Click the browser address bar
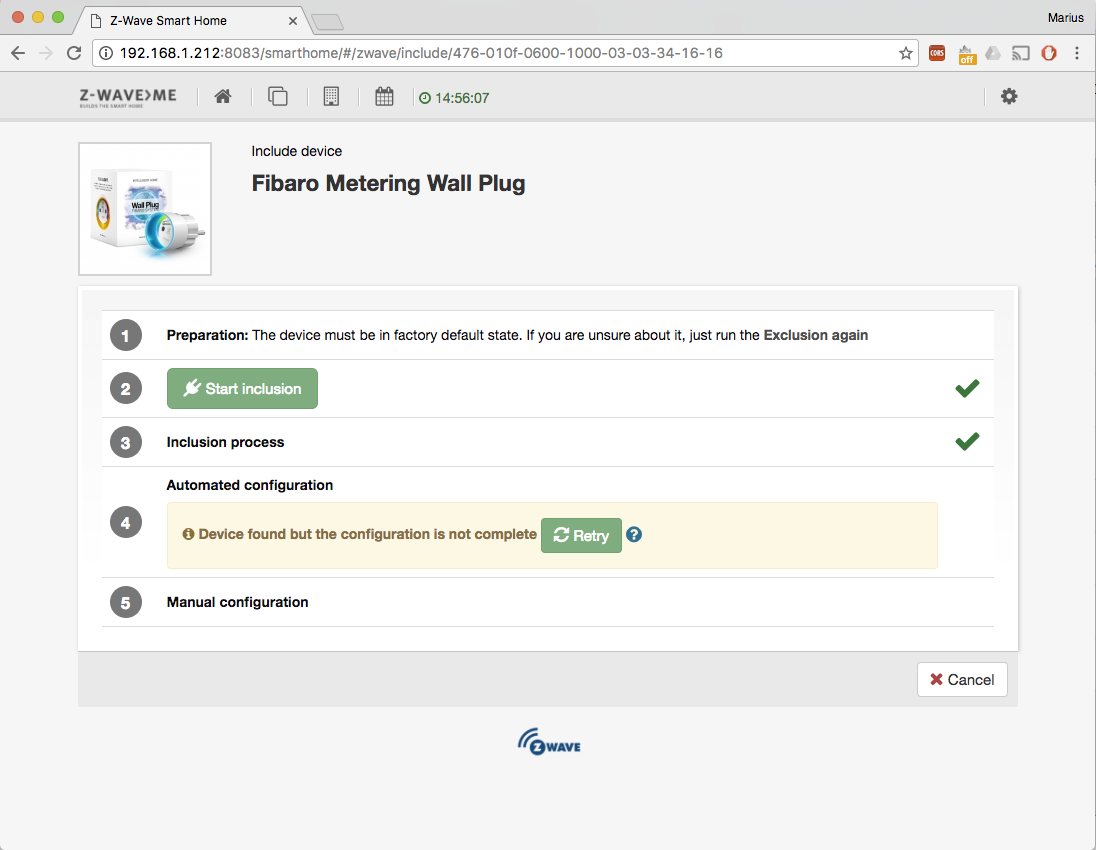The image size is (1096, 850). (x=505, y=53)
